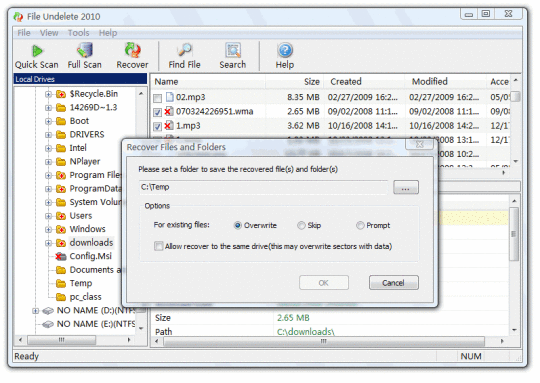Open the File menu
The image size is (540, 383).
click(24, 33)
